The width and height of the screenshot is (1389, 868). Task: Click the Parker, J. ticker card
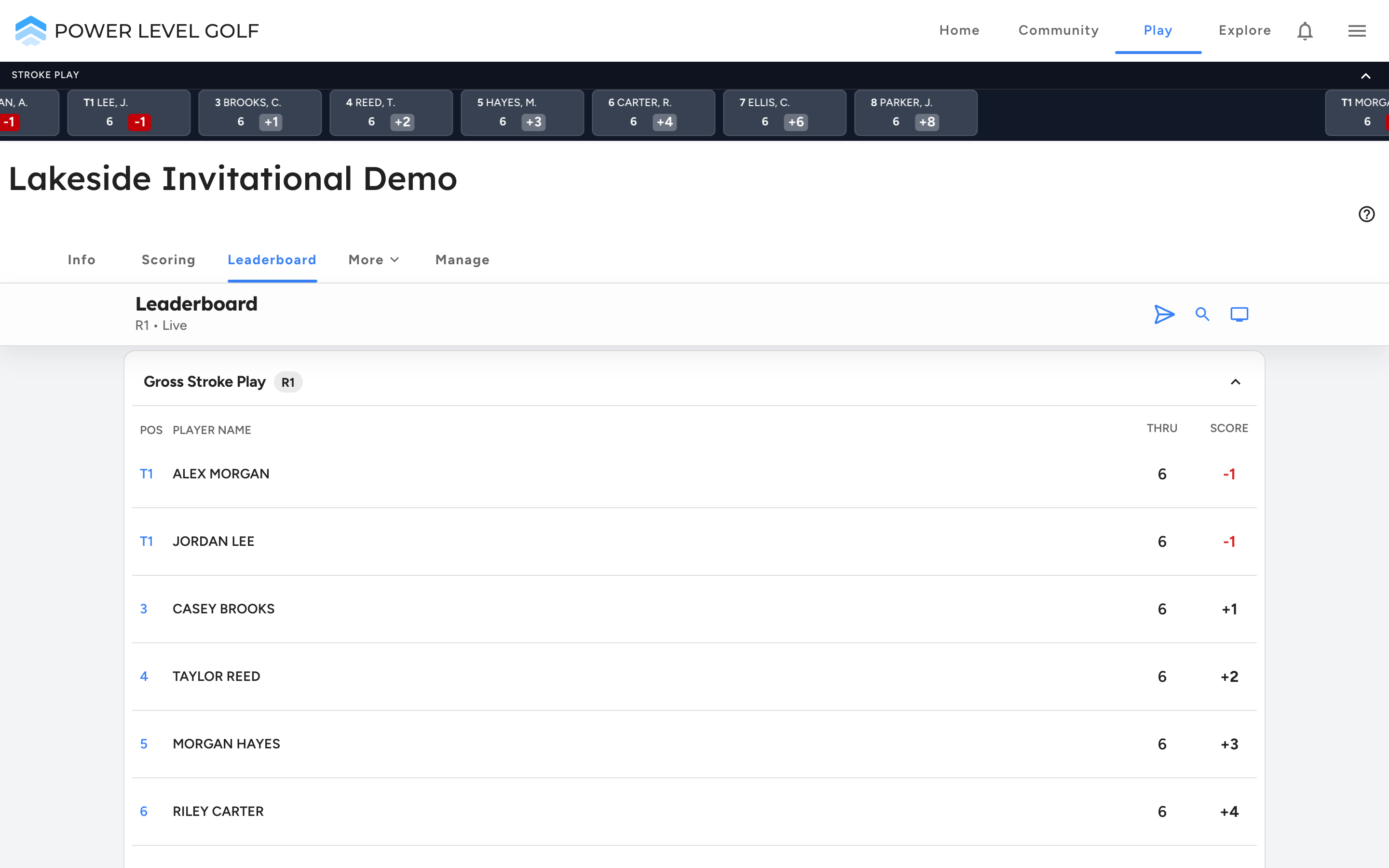point(915,112)
